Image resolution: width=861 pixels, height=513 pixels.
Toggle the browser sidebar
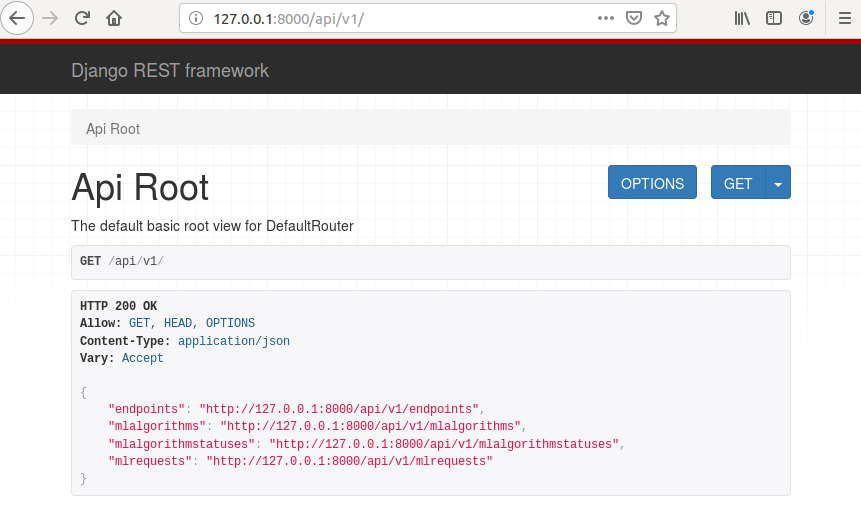pos(773,18)
